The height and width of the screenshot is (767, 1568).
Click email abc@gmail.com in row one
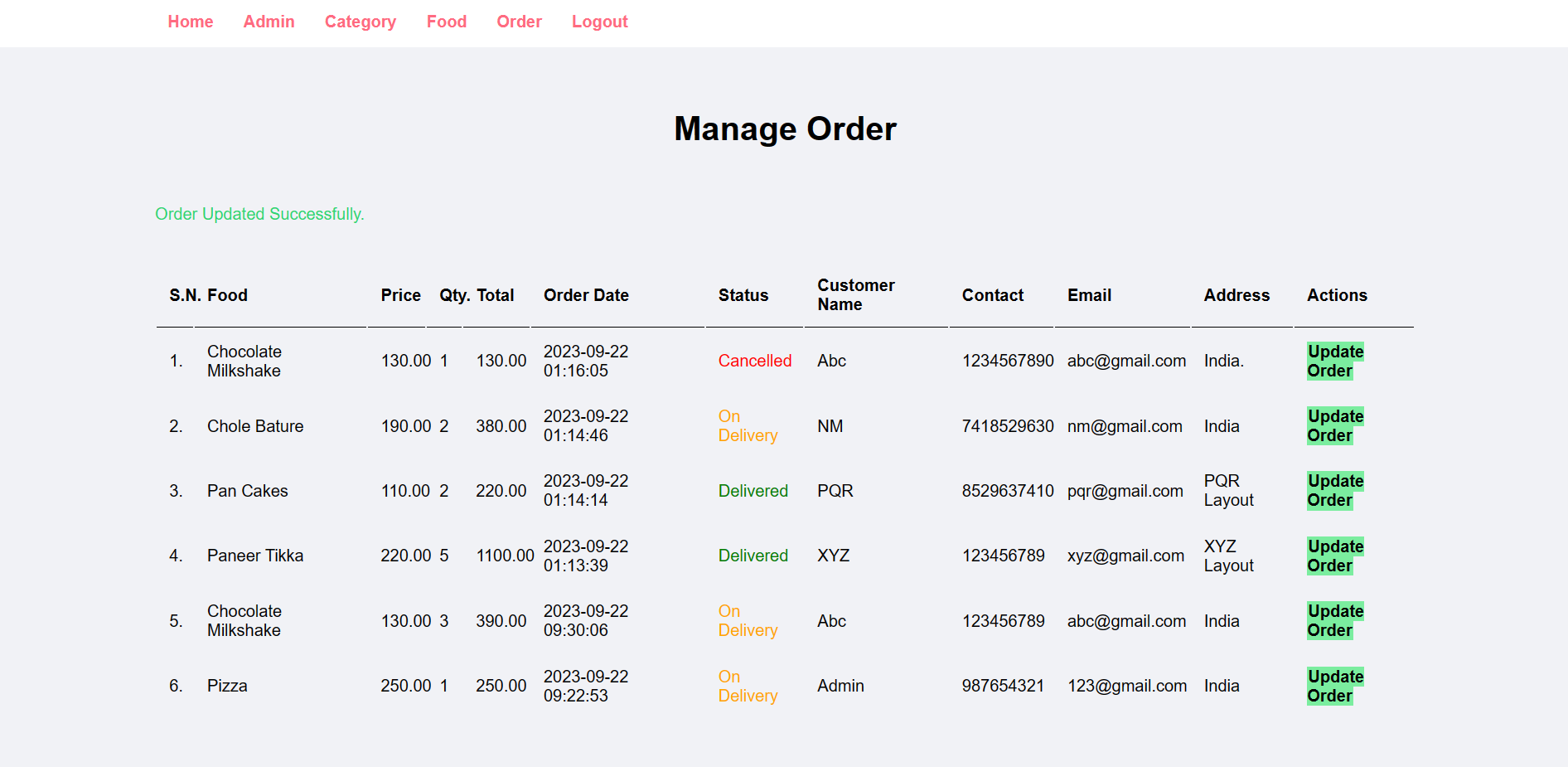click(x=1125, y=361)
